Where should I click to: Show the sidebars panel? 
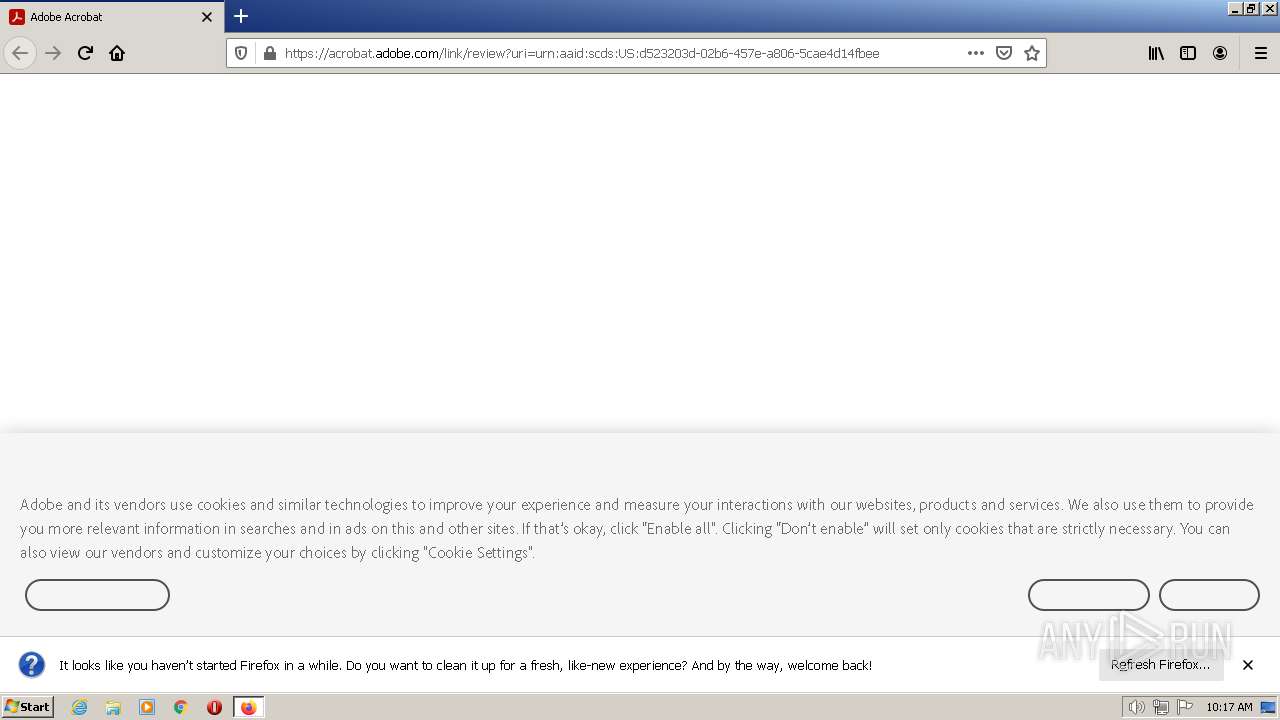pos(1188,53)
